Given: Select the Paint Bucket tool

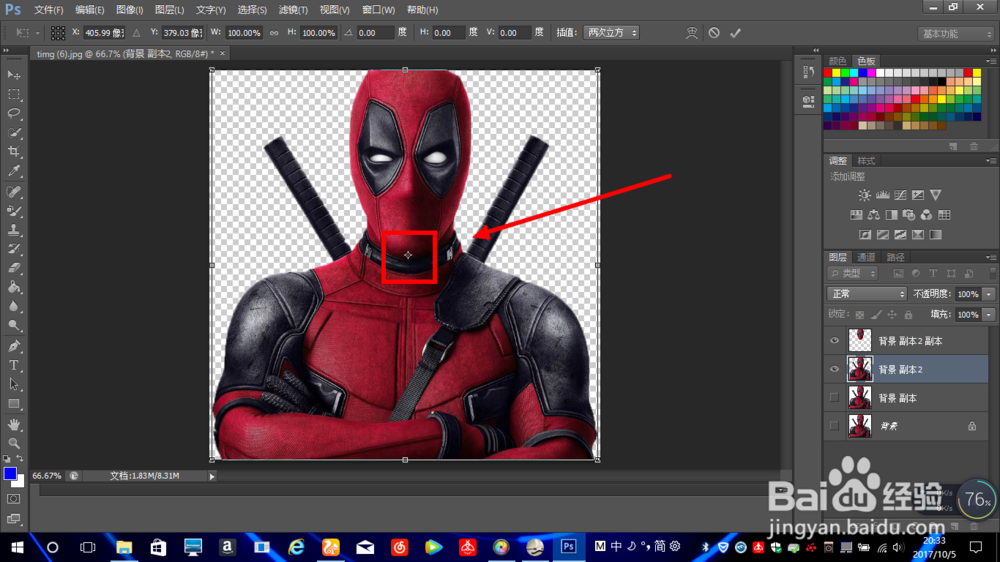Looking at the screenshot, I should click(x=13, y=288).
